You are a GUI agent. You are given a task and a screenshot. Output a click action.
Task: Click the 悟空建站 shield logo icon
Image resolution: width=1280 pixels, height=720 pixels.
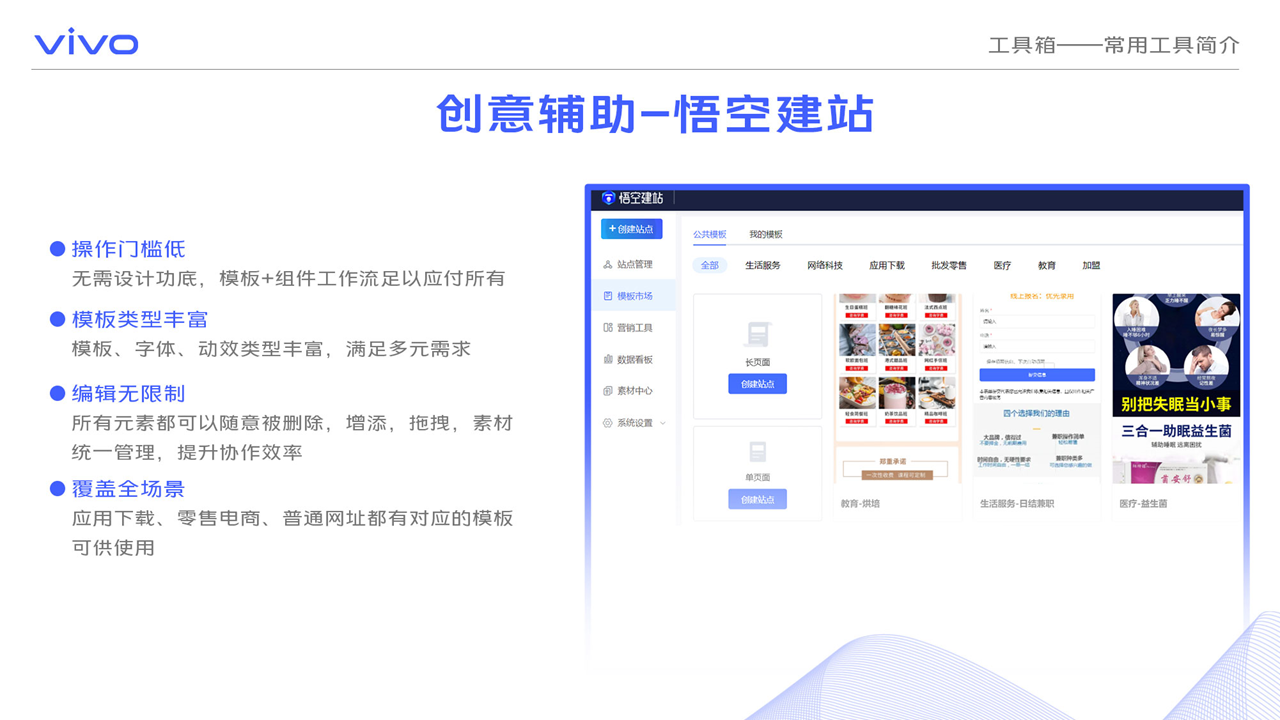[x=608, y=198]
